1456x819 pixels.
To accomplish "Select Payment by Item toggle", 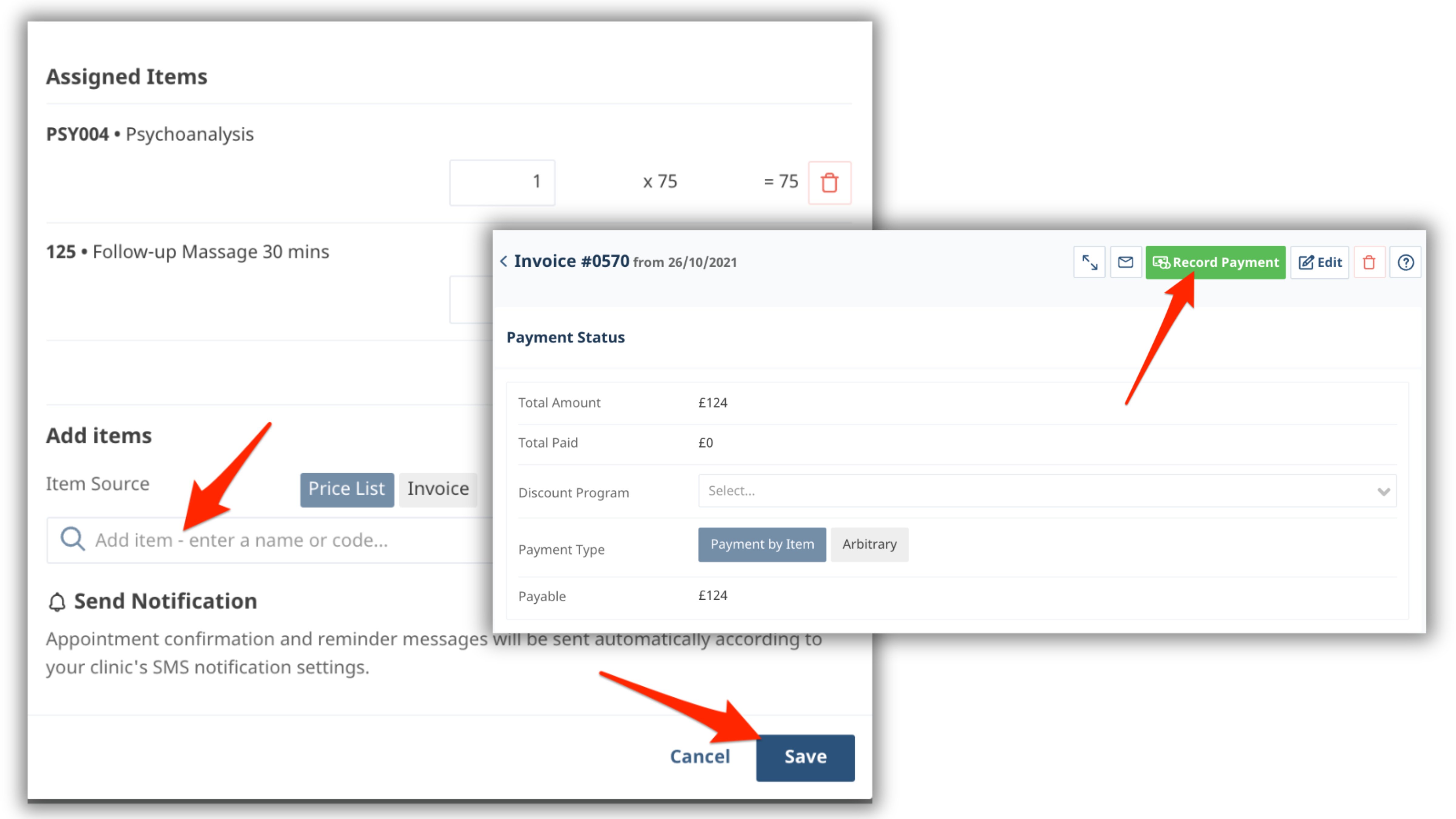I will coord(762,543).
